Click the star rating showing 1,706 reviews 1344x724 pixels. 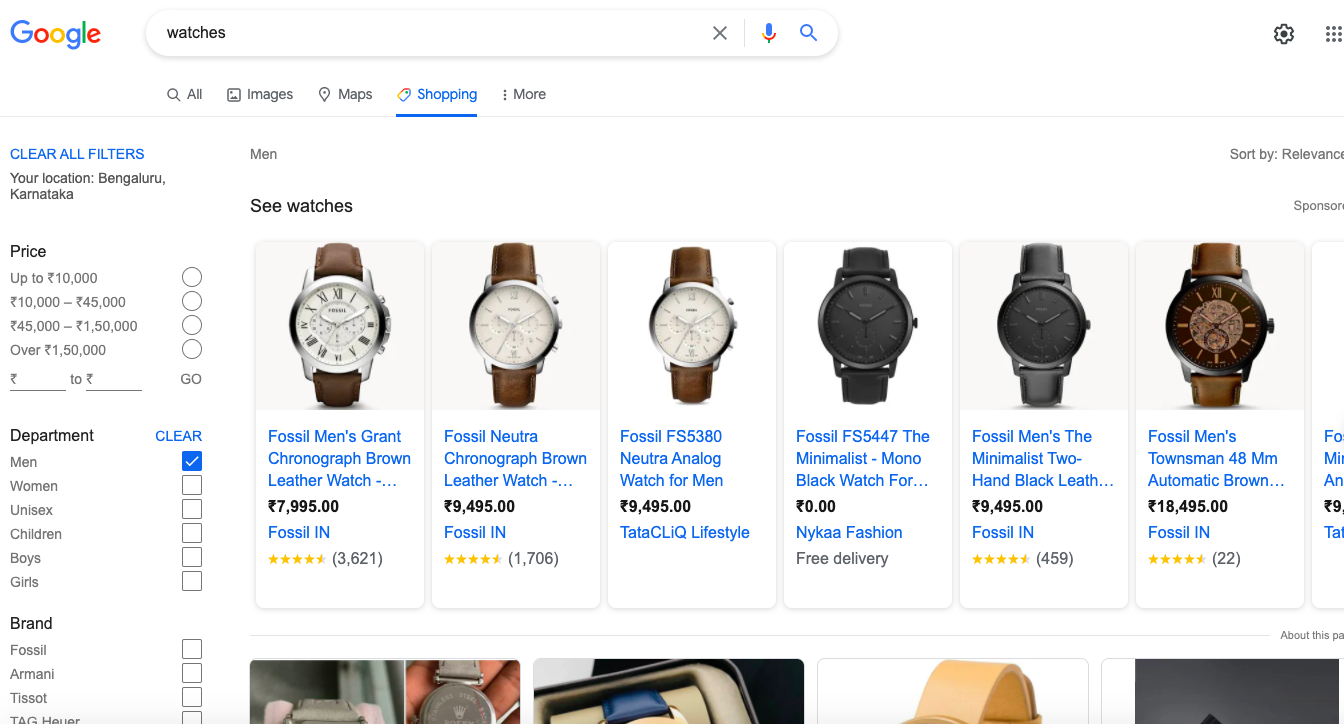(x=473, y=559)
